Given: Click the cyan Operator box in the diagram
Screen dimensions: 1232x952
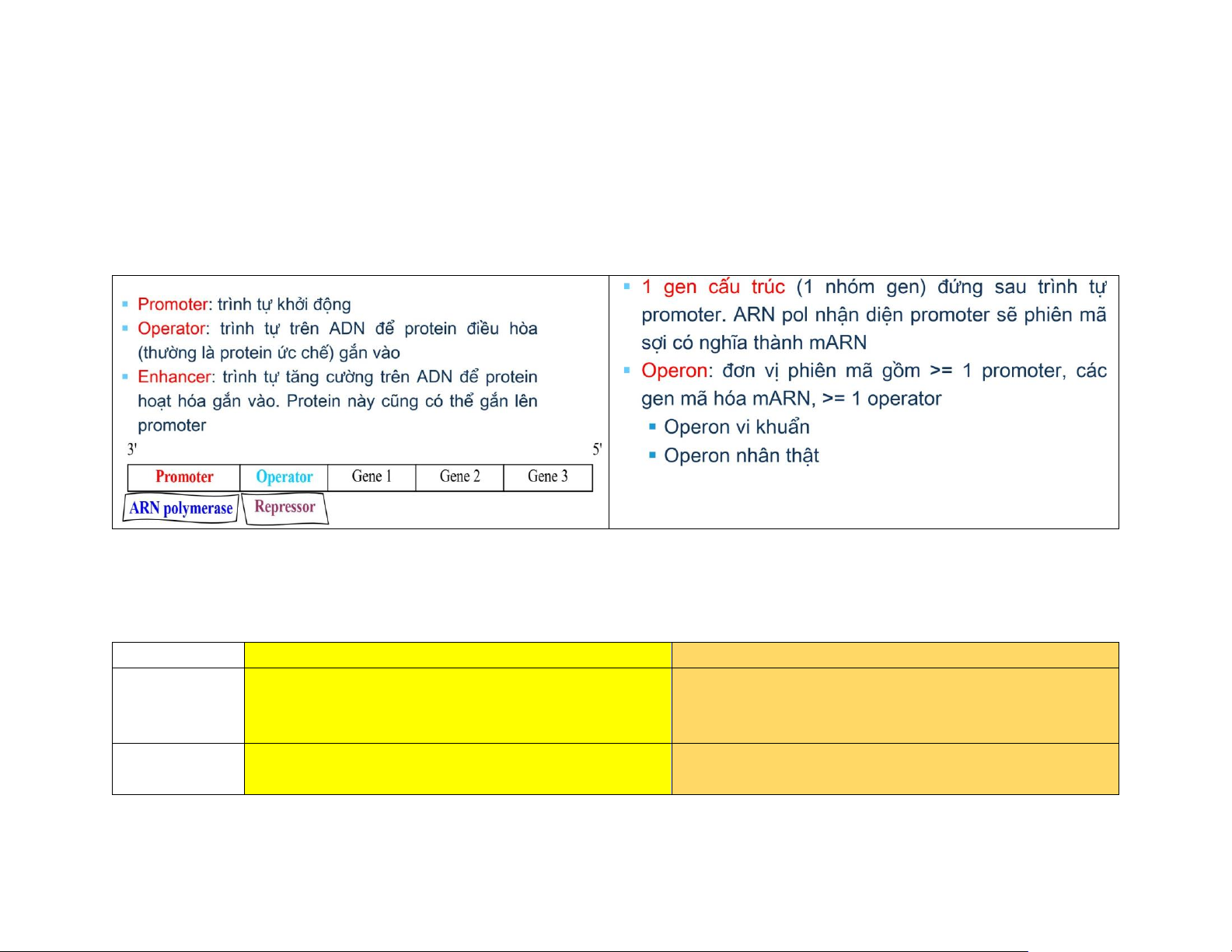Looking at the screenshot, I should tap(284, 477).
